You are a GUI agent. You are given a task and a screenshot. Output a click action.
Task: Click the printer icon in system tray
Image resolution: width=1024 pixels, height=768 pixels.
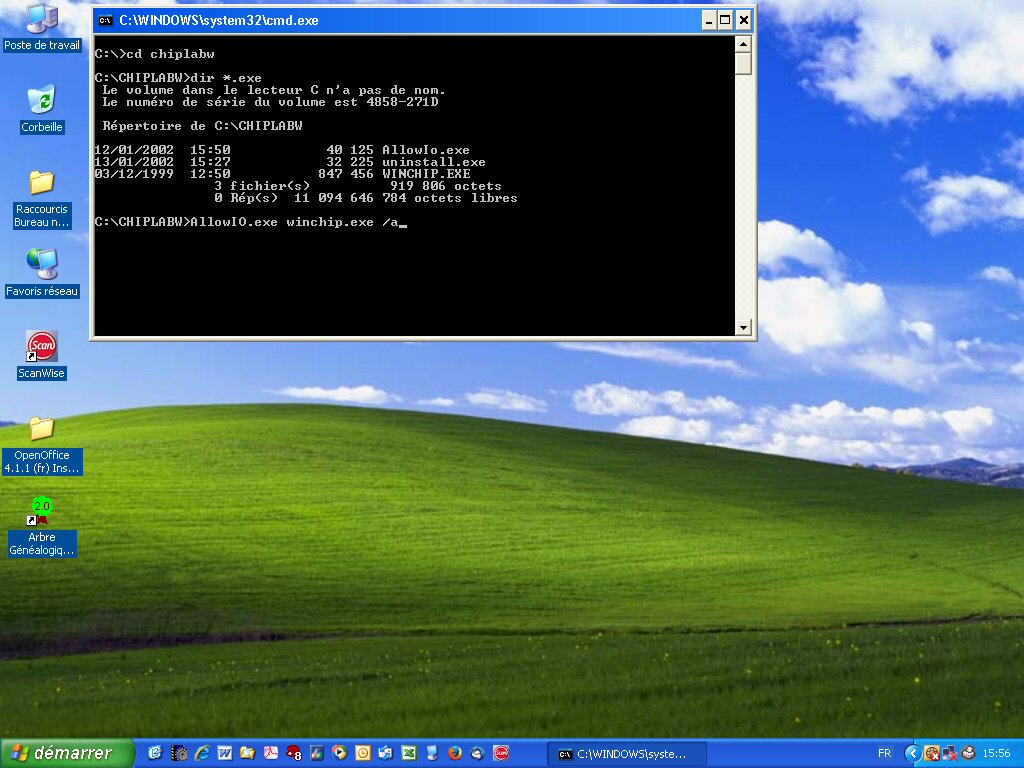click(967, 753)
